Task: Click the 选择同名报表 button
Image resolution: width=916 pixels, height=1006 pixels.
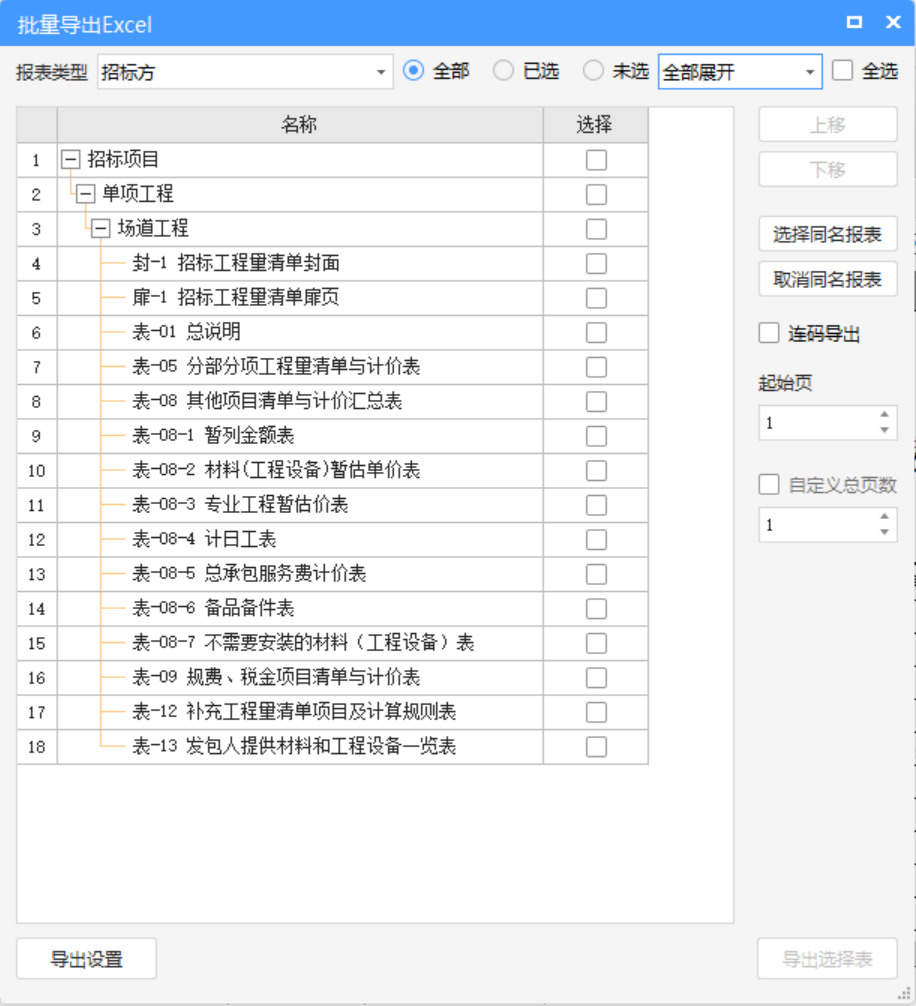Action: coord(827,235)
